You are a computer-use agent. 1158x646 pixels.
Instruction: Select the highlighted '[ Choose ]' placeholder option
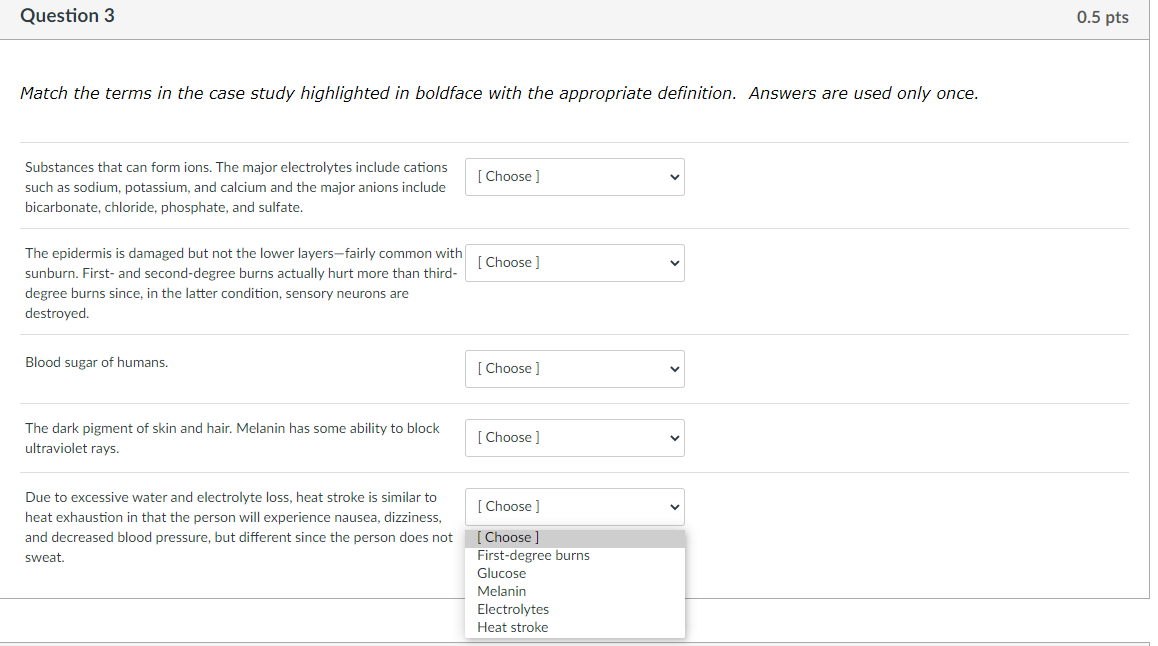tap(575, 538)
